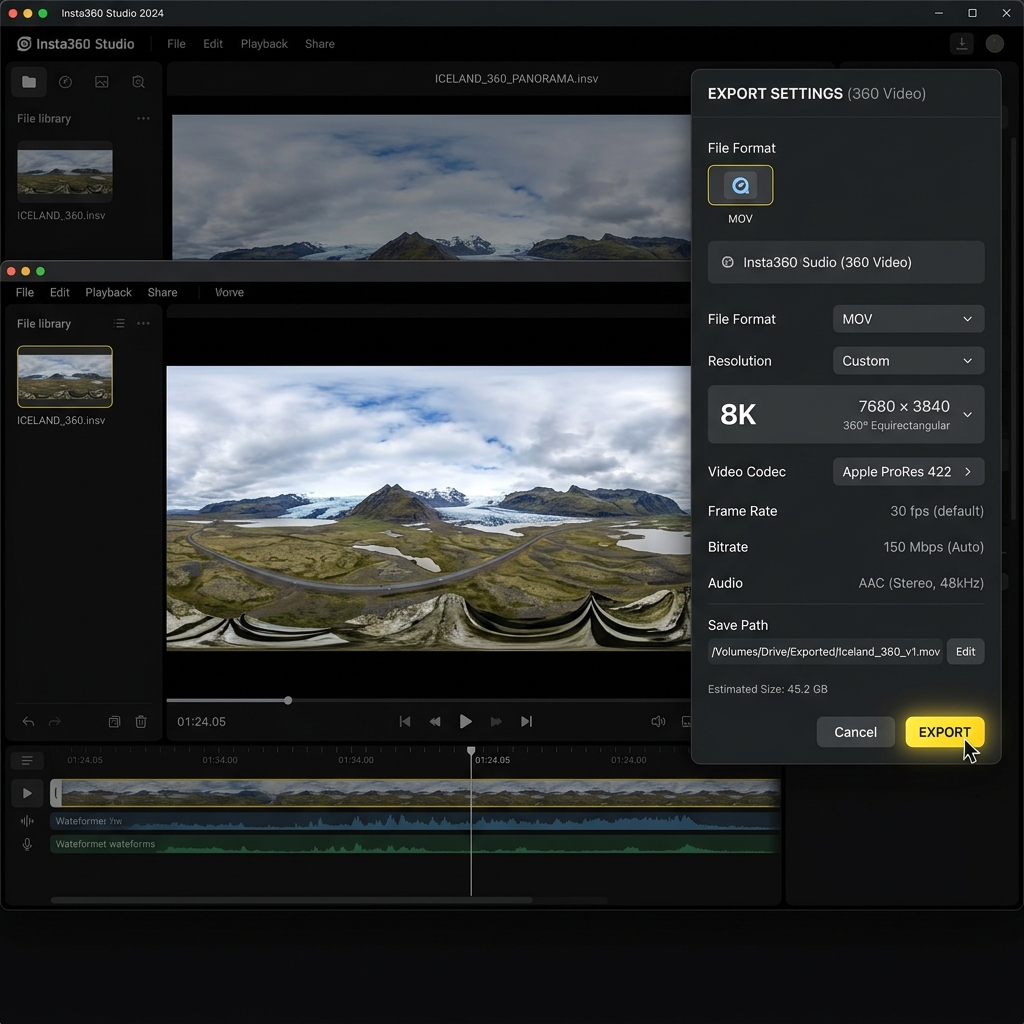Select the duplicate clip icon
This screenshot has width=1024, height=1024.
tap(113, 721)
